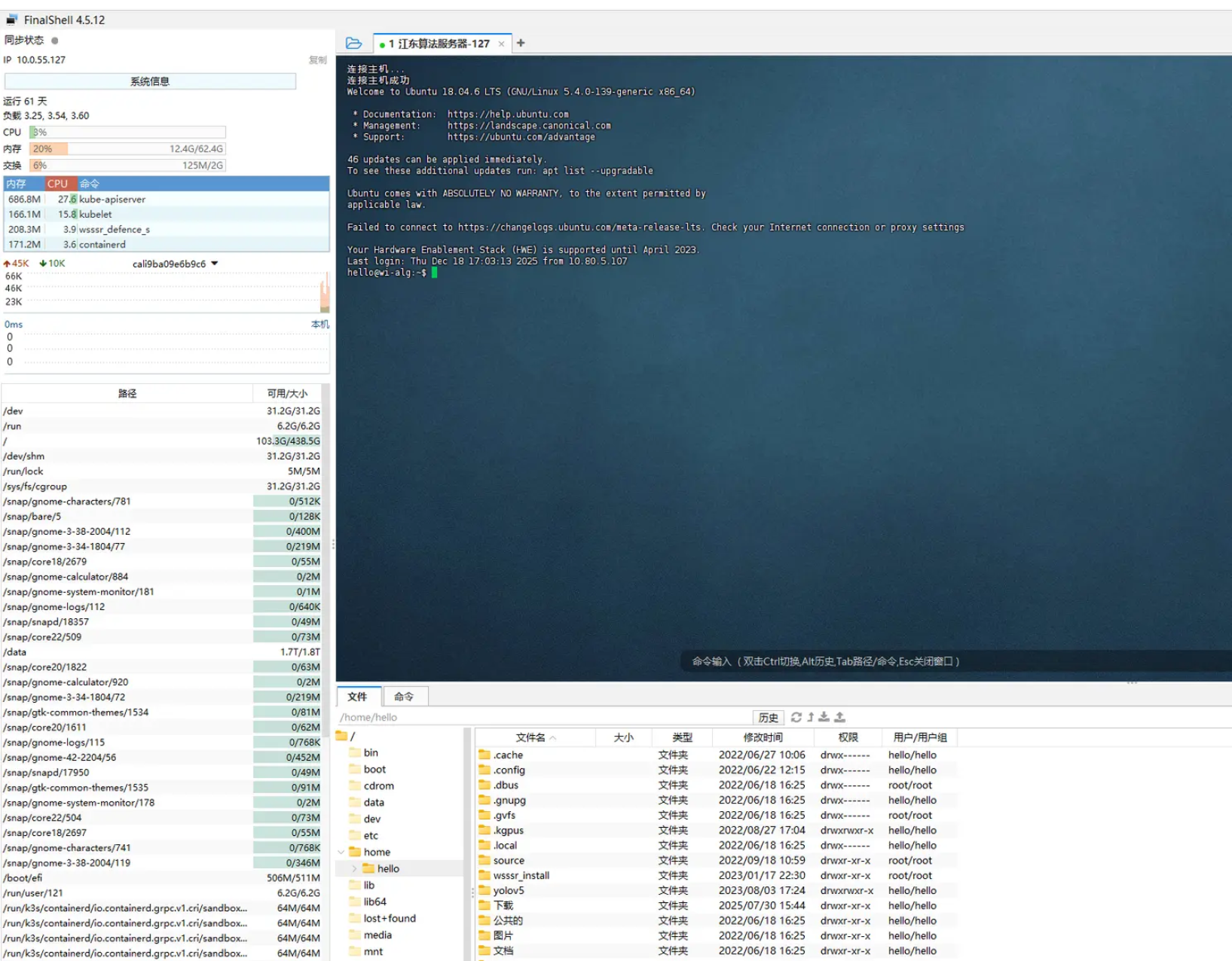Click the sync status indicator dot

point(55,41)
